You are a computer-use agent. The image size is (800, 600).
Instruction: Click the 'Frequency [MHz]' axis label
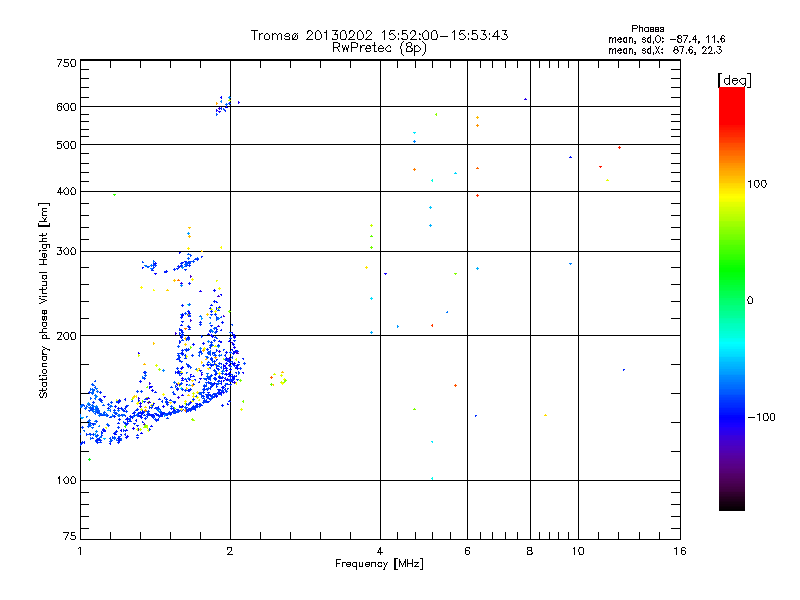click(x=379, y=564)
